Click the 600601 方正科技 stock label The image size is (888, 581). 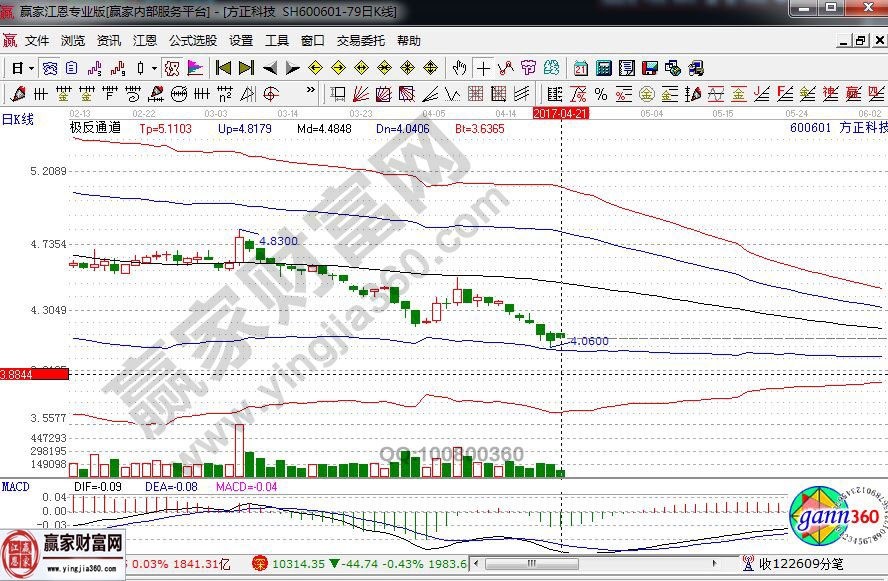tap(837, 128)
